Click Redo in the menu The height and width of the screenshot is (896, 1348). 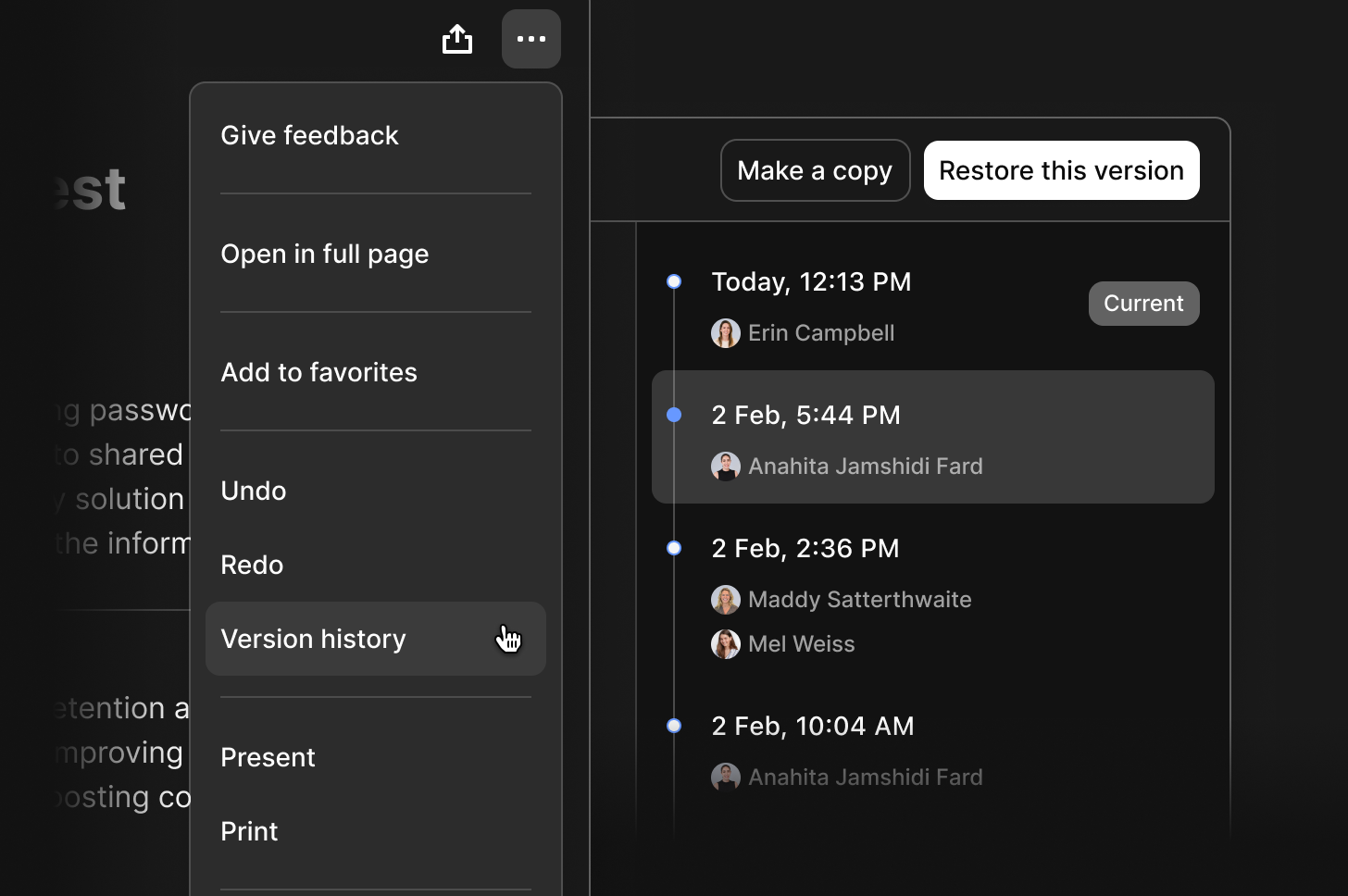(x=376, y=565)
